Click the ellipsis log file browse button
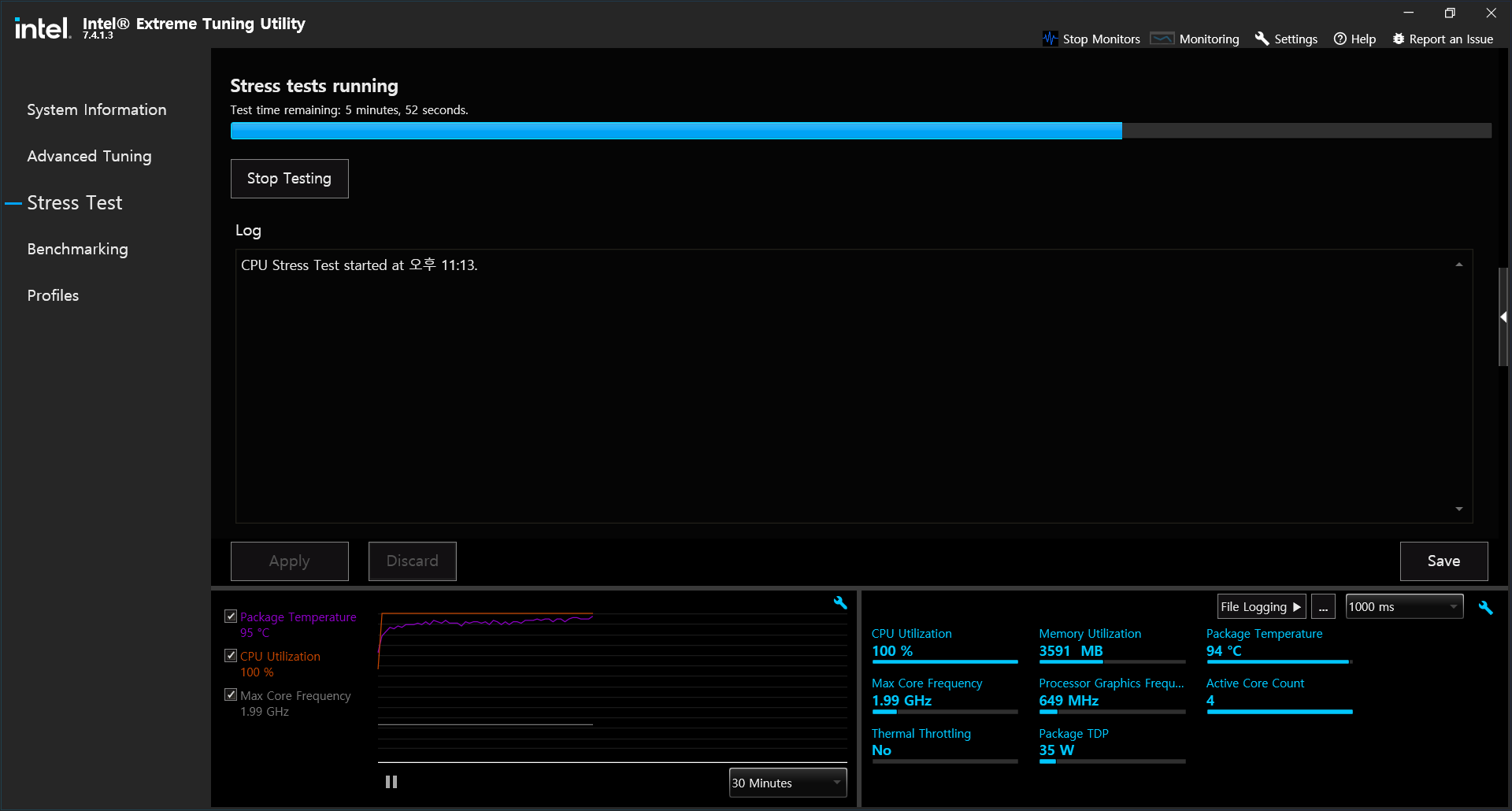Image resolution: width=1512 pixels, height=811 pixels. 1323,606
